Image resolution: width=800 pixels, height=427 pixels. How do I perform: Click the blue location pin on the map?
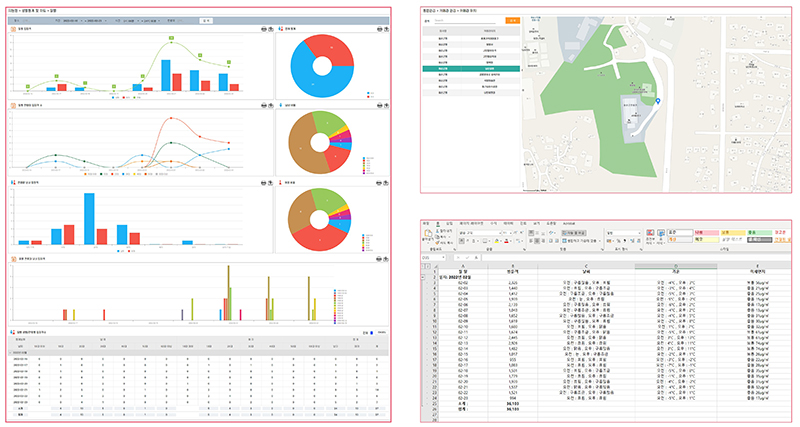(657, 100)
